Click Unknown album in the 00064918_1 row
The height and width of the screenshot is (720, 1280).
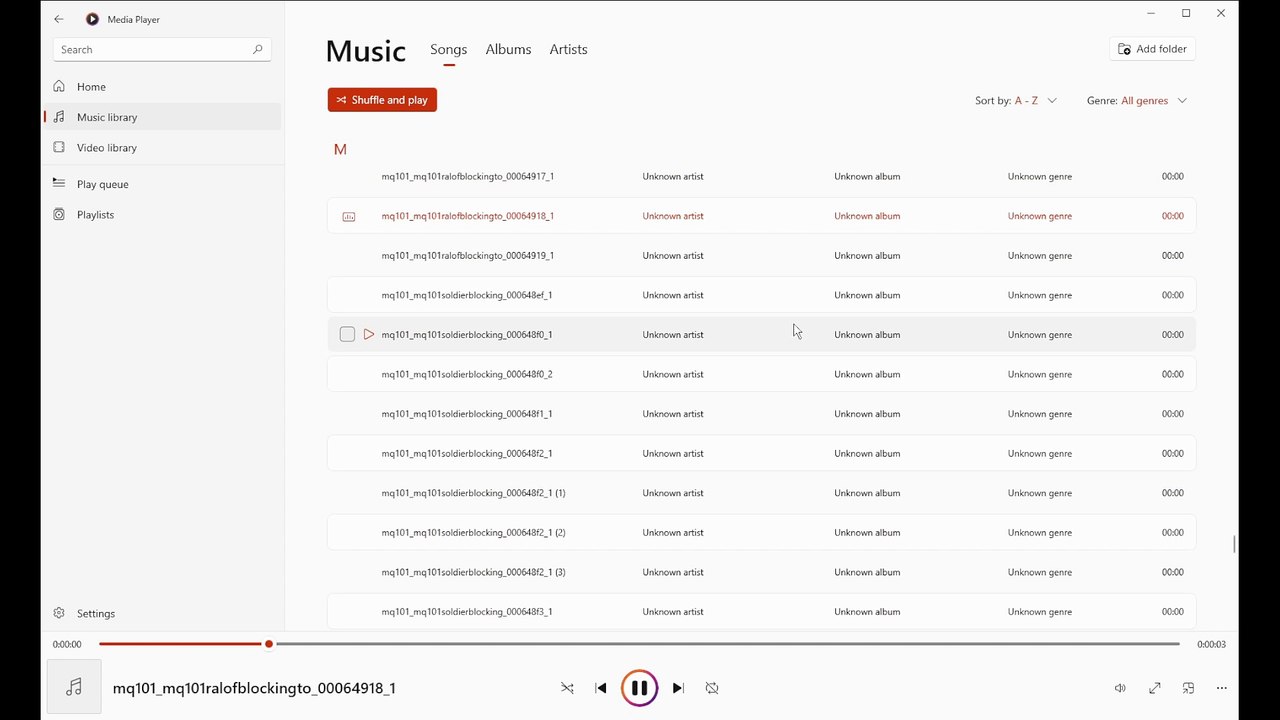(x=867, y=216)
